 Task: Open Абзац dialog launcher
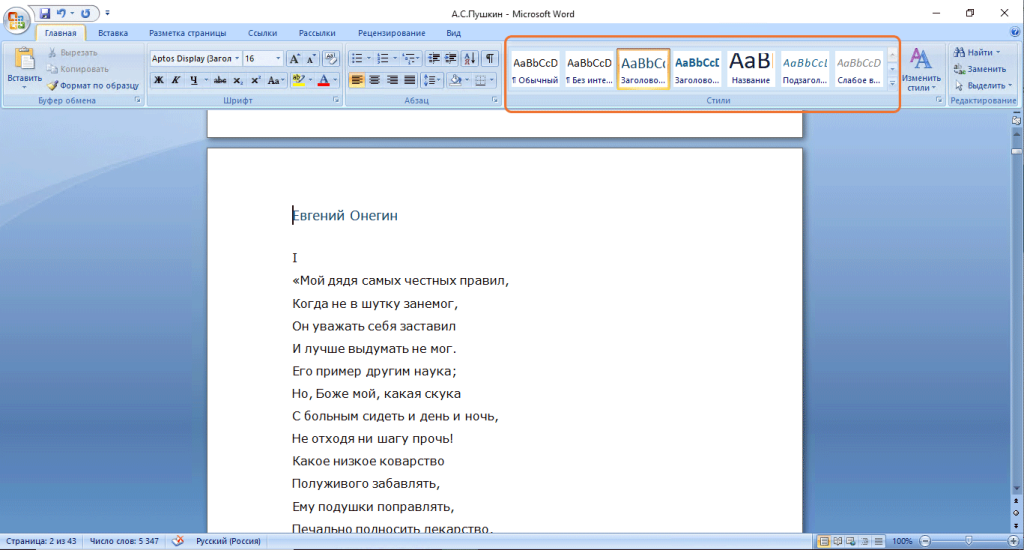[494, 100]
